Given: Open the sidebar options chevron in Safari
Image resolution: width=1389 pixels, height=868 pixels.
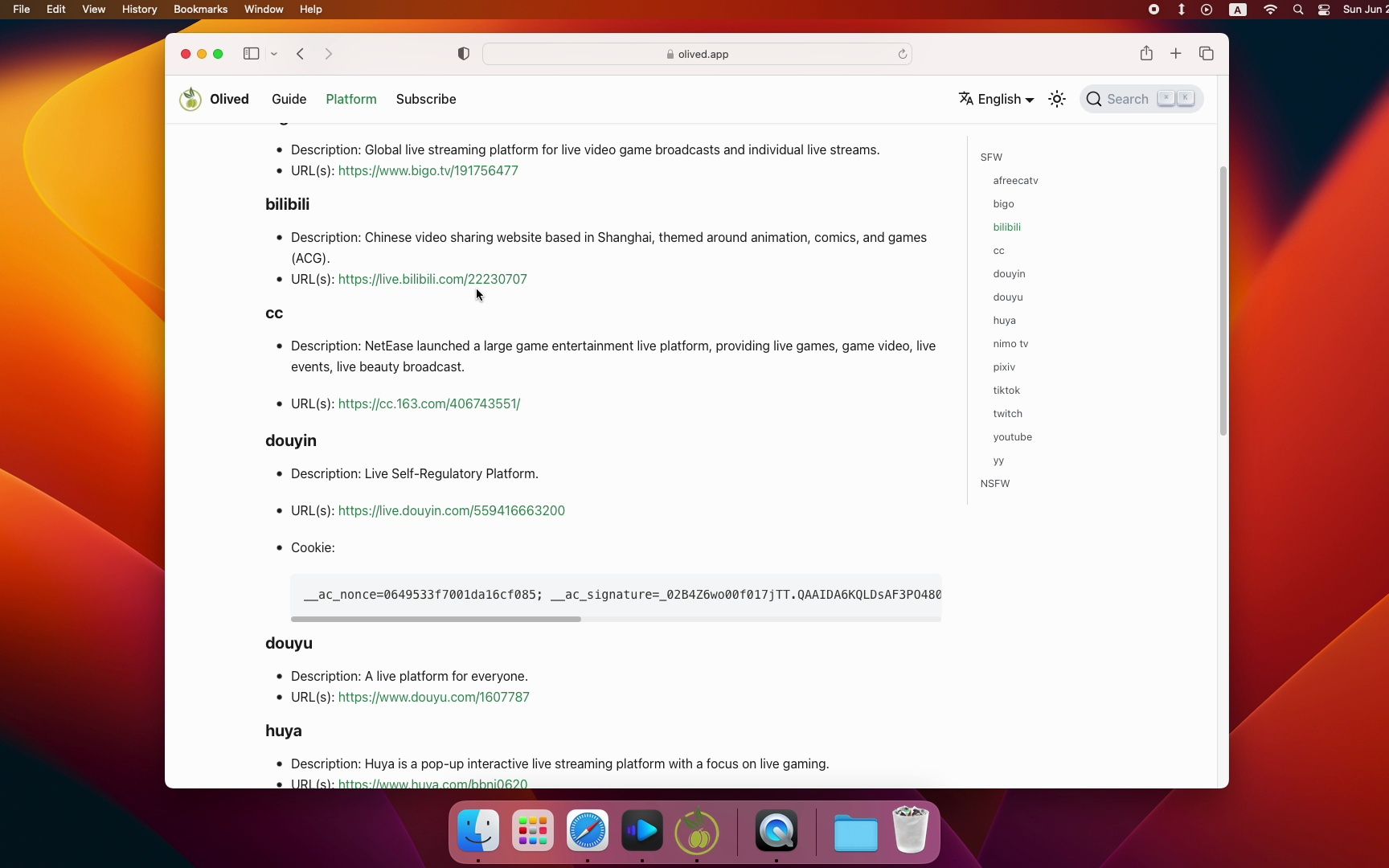Looking at the screenshot, I should click(x=274, y=54).
